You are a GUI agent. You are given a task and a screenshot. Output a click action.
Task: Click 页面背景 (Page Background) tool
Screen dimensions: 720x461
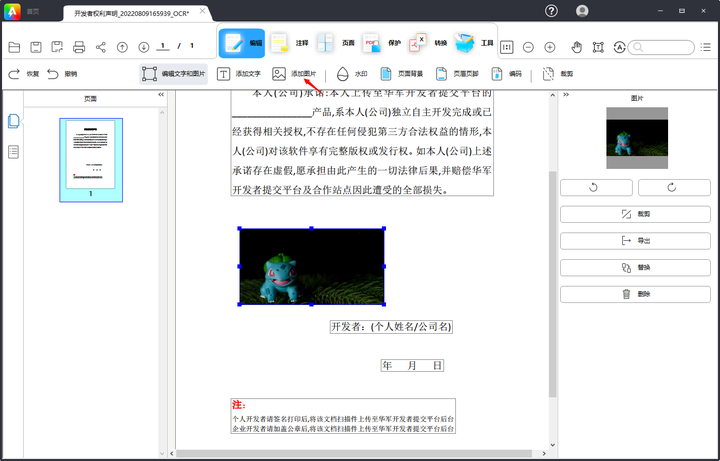(401, 74)
